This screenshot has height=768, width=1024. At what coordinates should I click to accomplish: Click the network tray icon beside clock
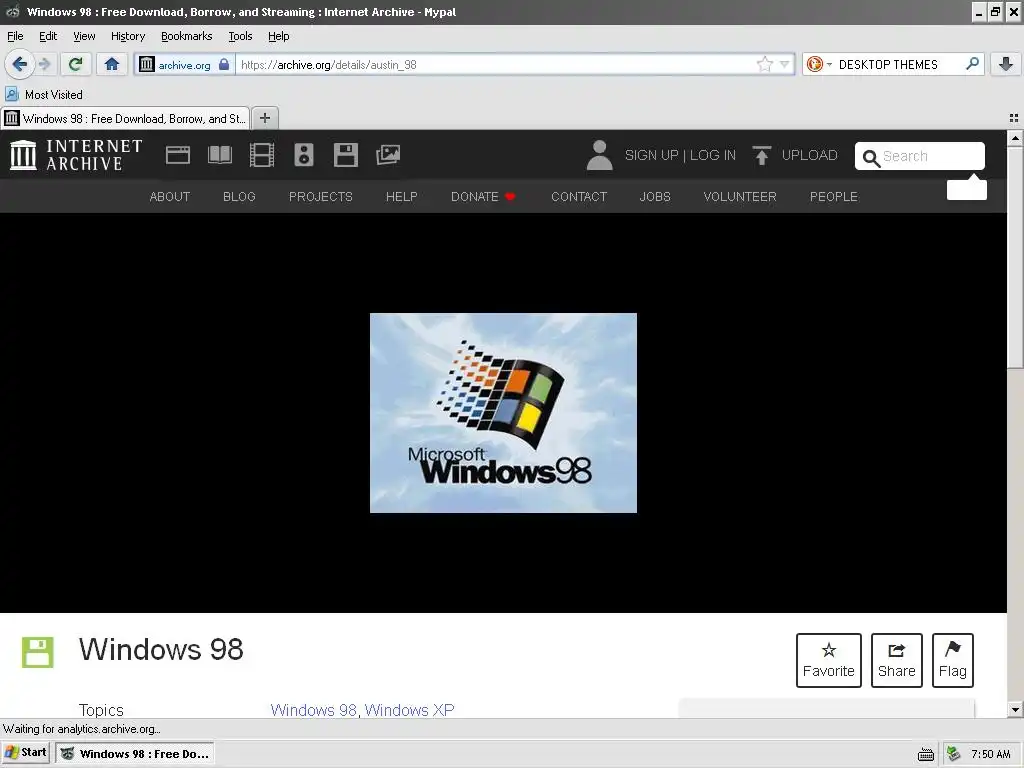953,754
